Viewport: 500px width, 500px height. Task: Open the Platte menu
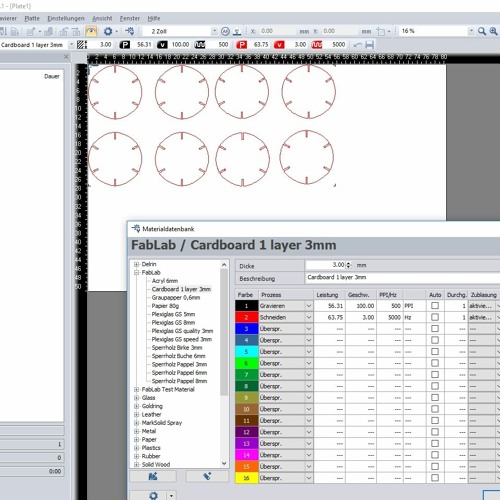[32, 18]
